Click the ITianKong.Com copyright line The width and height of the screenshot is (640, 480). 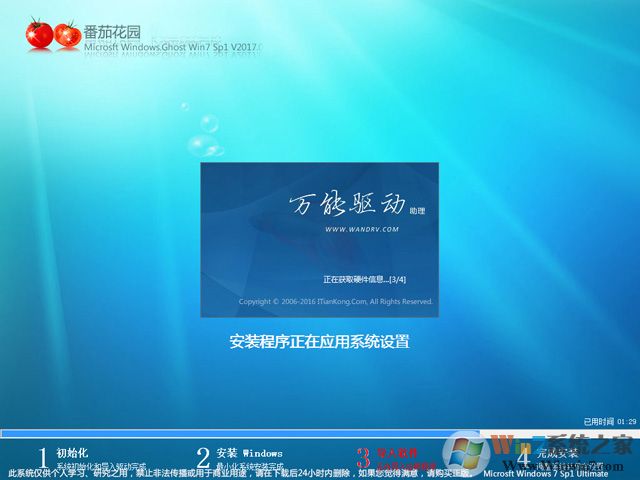(336, 302)
